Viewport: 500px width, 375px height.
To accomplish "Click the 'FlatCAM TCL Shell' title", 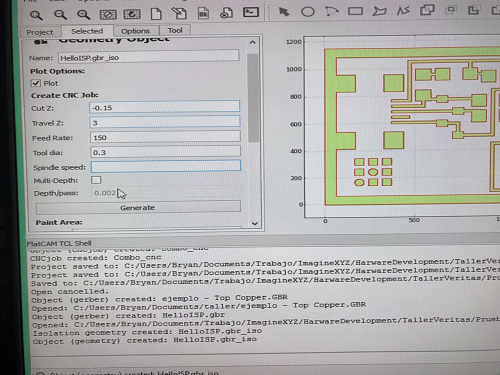I will 59,243.
